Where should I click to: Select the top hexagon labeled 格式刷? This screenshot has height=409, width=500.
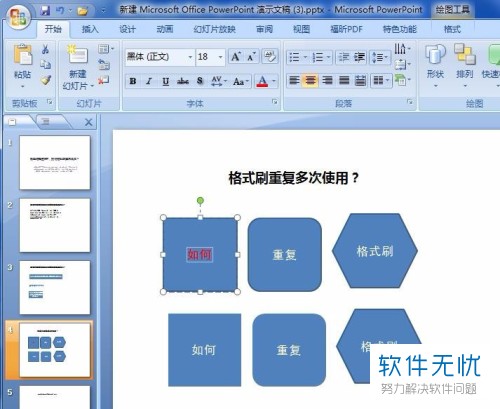coord(375,251)
